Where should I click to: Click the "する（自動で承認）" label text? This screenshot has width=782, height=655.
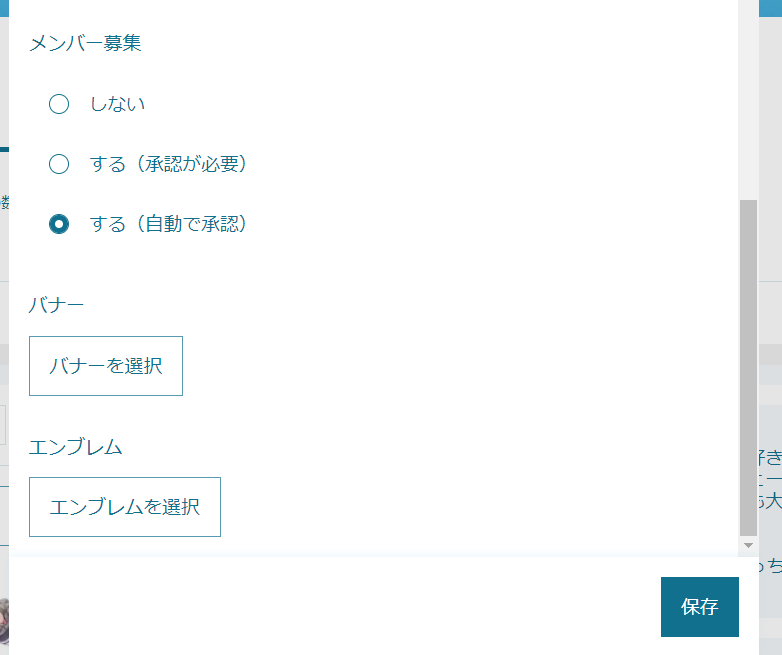point(168,224)
